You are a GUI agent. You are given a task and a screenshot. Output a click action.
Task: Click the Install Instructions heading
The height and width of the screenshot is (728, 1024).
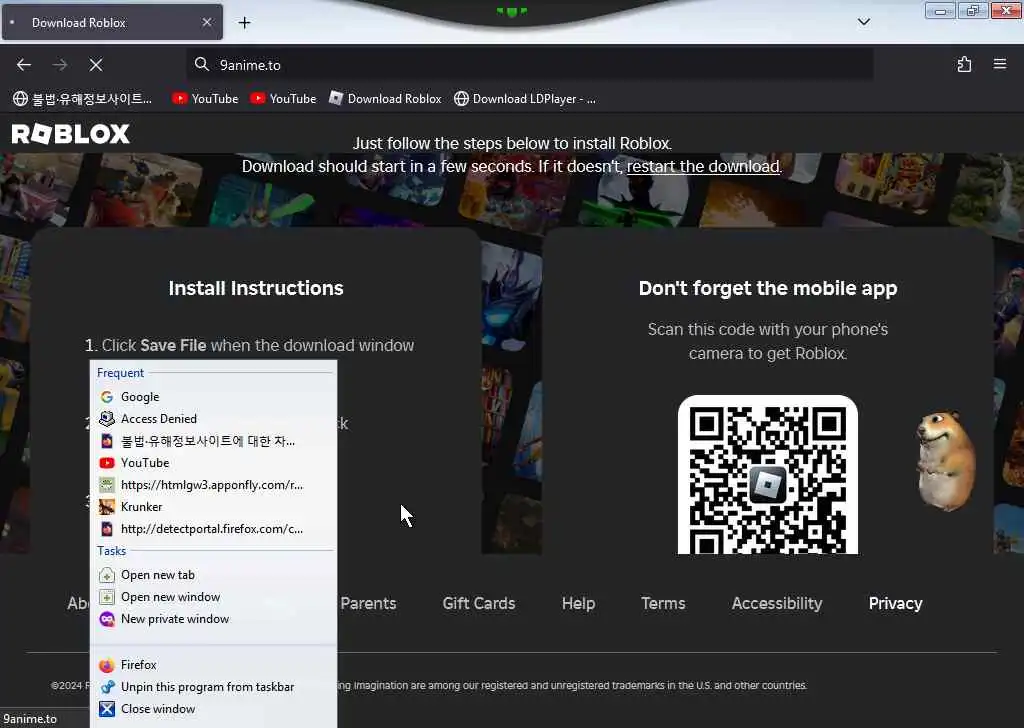(256, 288)
